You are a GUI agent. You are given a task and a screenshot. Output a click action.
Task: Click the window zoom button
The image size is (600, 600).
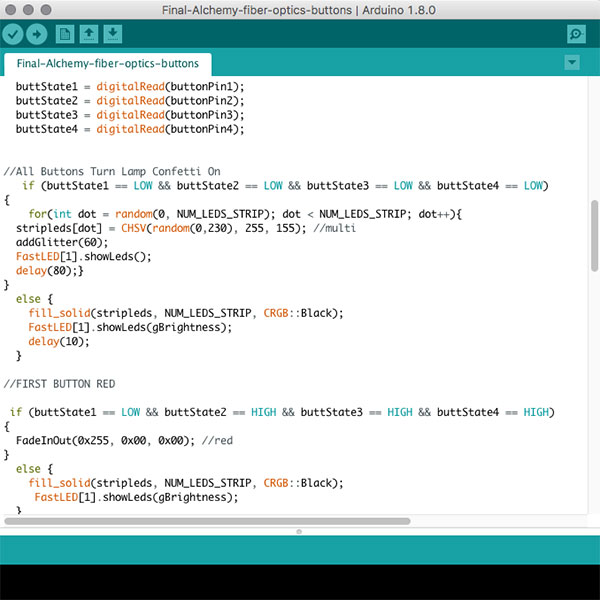click(x=46, y=10)
